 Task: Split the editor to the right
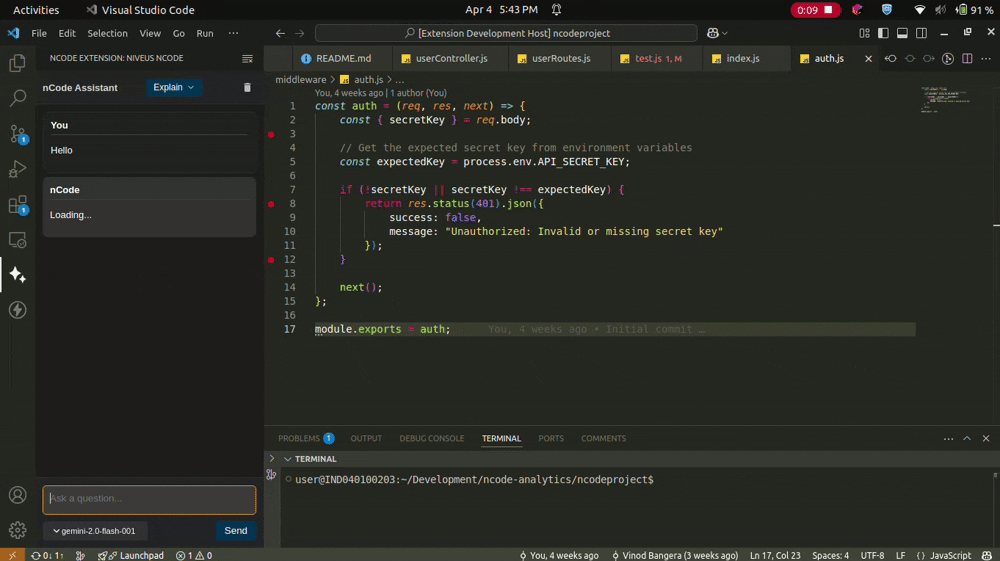click(x=967, y=59)
